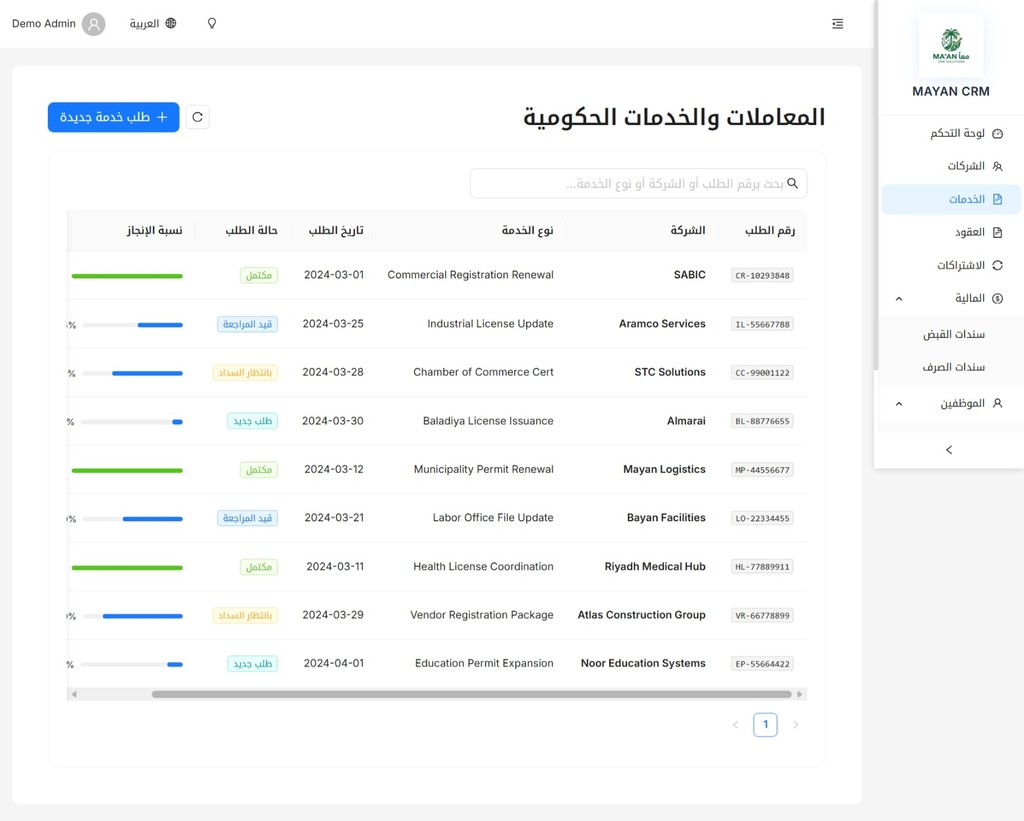1024x821 pixels.
Task: Click the refresh icon beside the new service button
Action: 197,117
